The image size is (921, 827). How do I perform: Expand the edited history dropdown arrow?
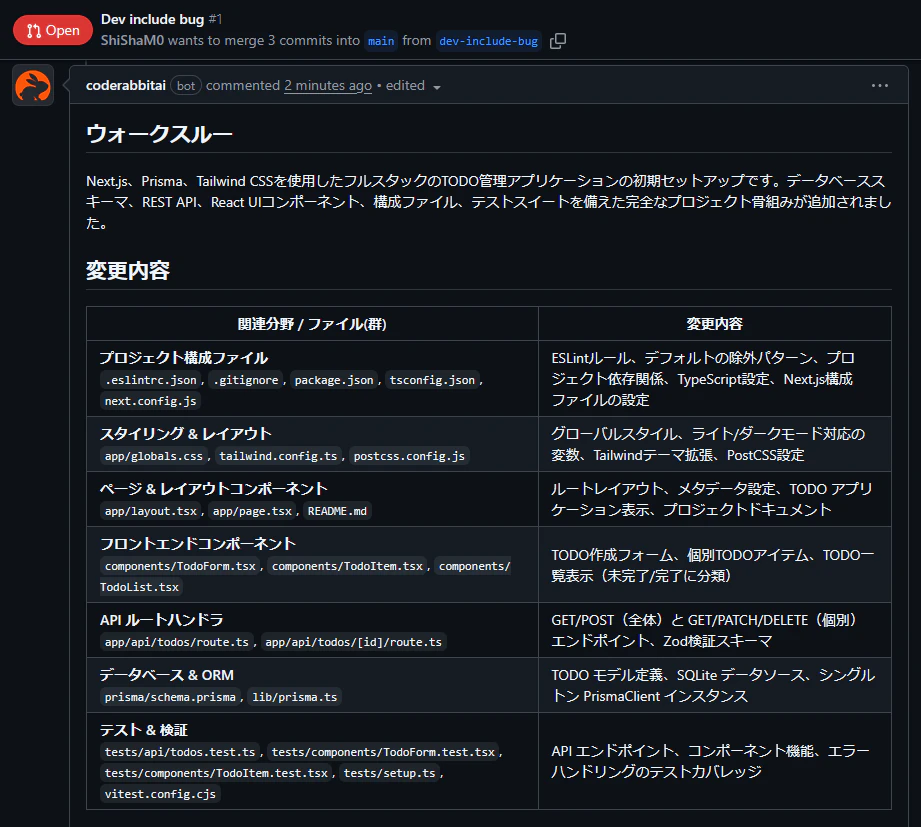coord(436,88)
